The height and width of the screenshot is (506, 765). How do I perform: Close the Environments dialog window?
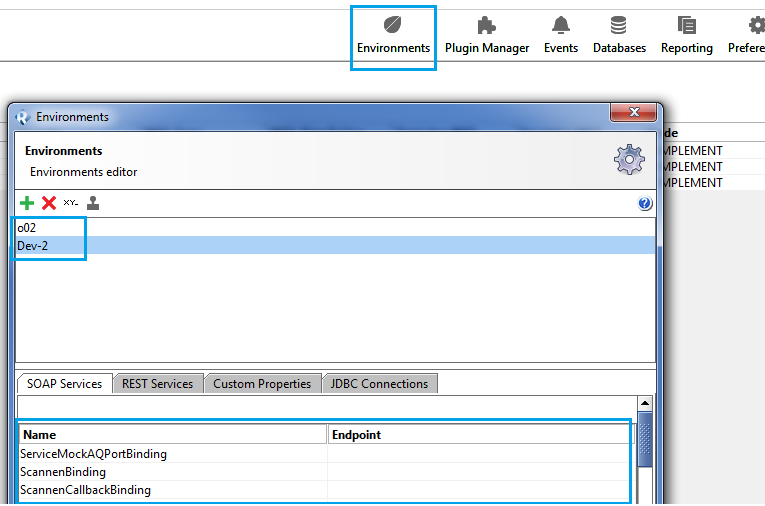[632, 113]
